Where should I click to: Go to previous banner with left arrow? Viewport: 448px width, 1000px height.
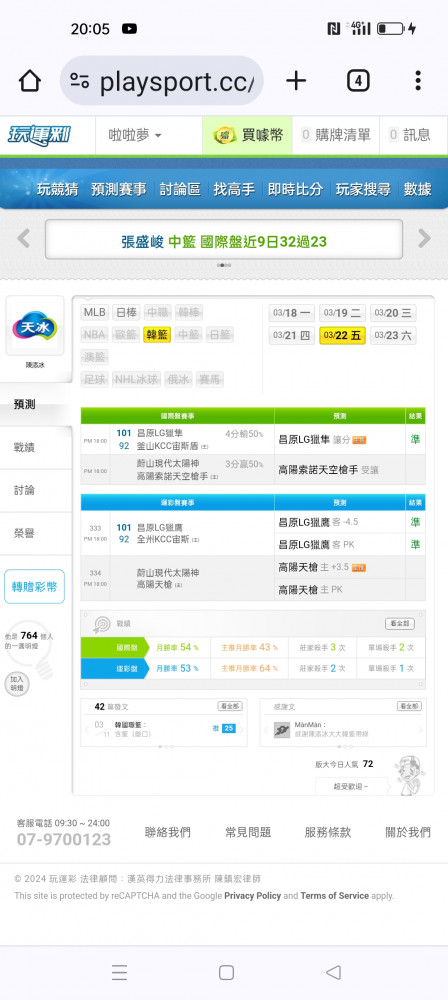coord(24,239)
